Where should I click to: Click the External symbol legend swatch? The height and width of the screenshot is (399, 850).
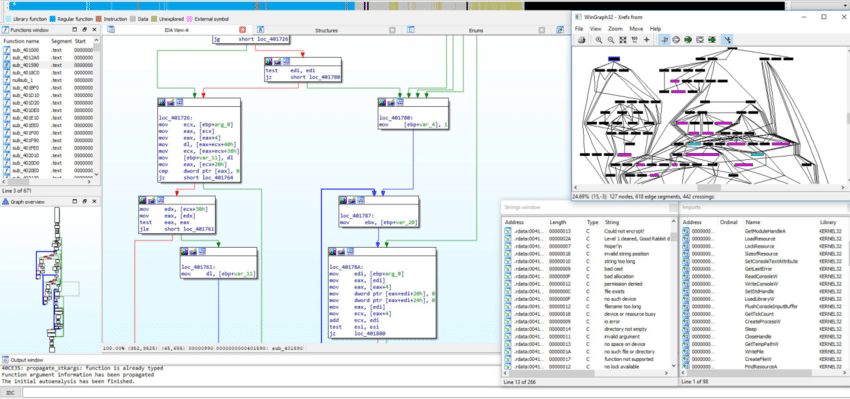pos(190,19)
